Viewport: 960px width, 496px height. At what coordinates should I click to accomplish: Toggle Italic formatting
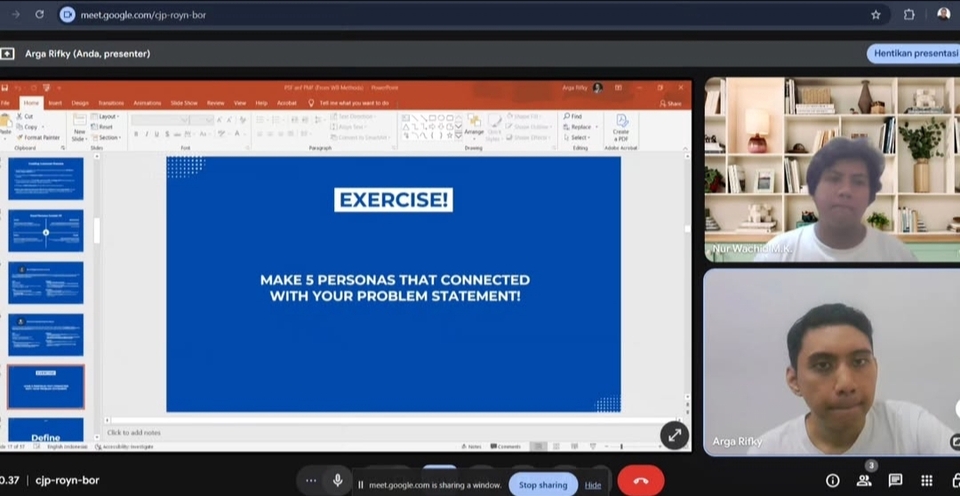point(146,134)
